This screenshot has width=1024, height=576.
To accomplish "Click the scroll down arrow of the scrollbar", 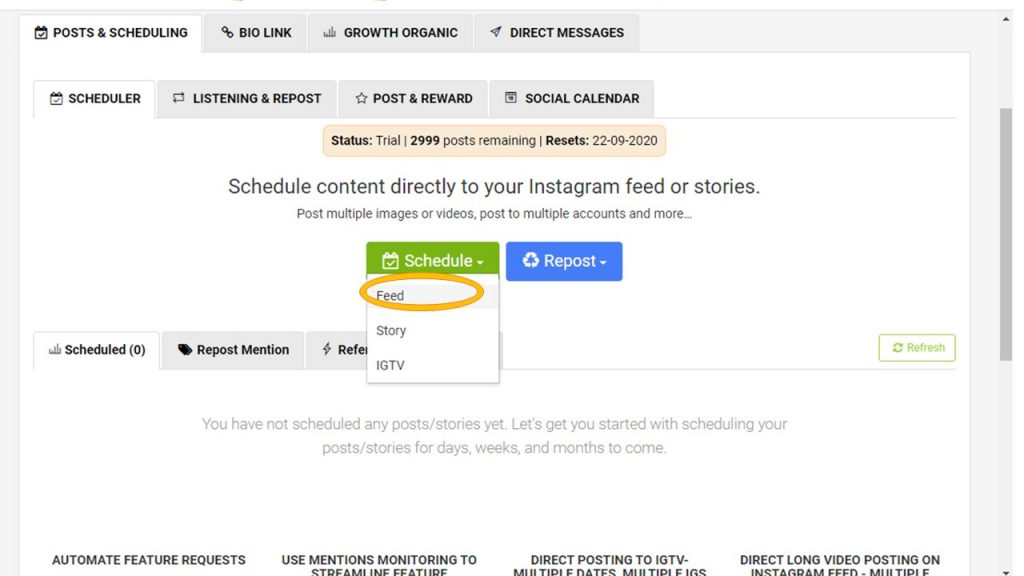I will [1006, 571].
